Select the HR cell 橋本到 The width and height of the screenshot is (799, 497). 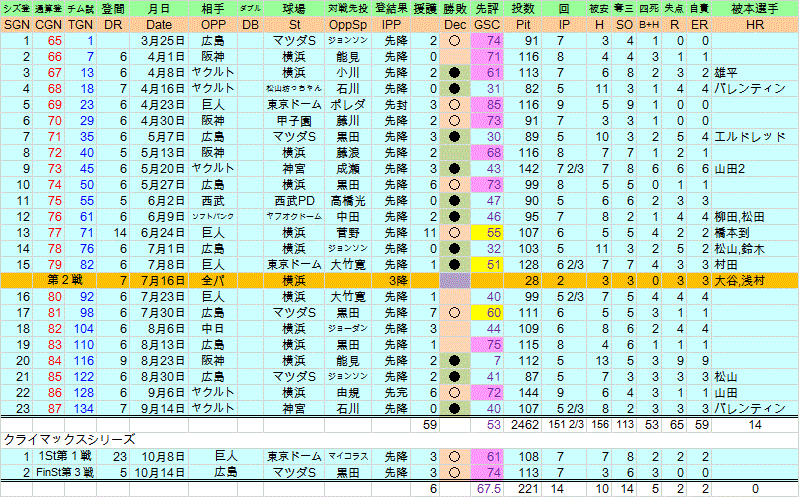(x=732, y=233)
